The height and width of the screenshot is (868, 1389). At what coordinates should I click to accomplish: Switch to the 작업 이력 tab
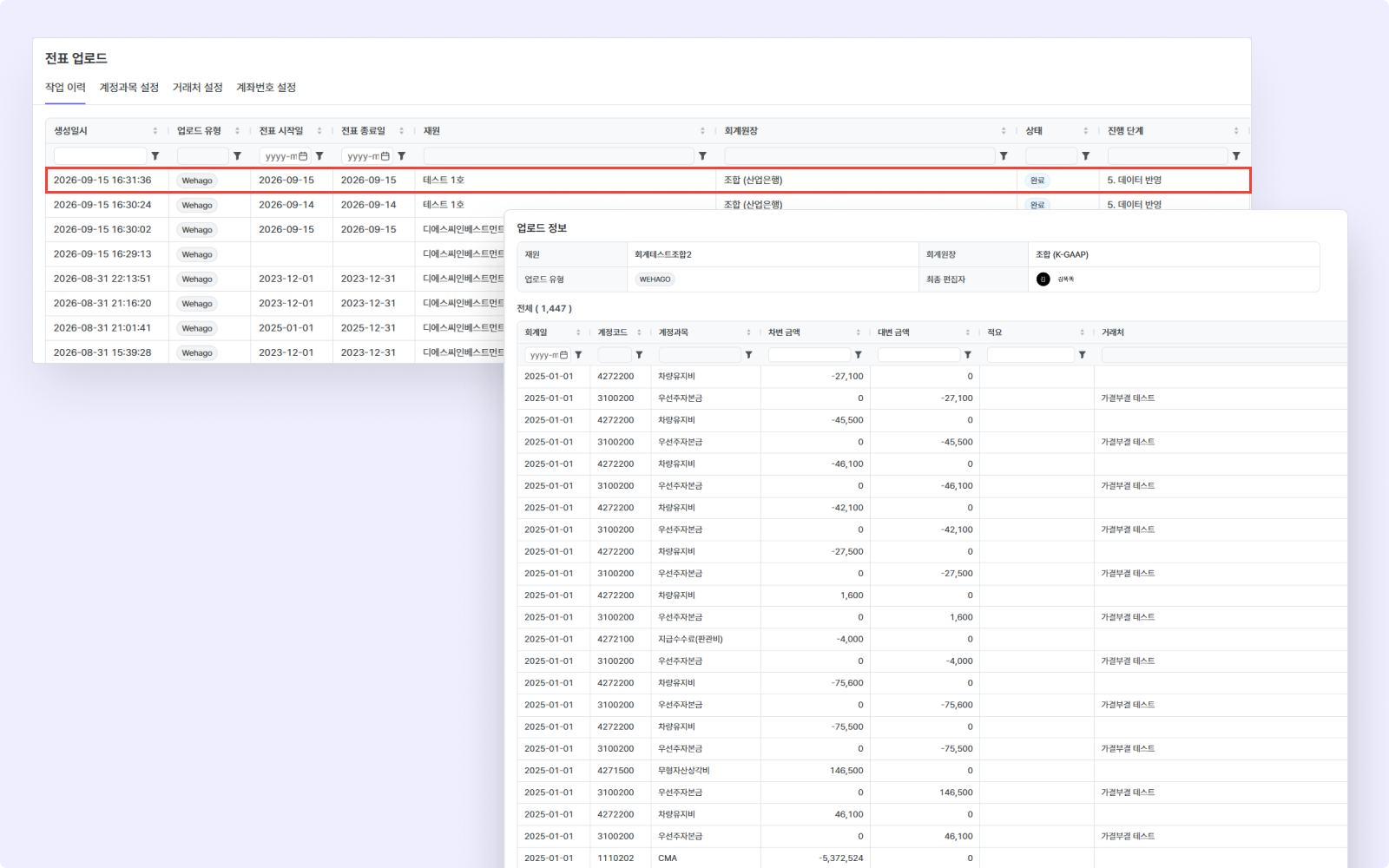[65, 88]
